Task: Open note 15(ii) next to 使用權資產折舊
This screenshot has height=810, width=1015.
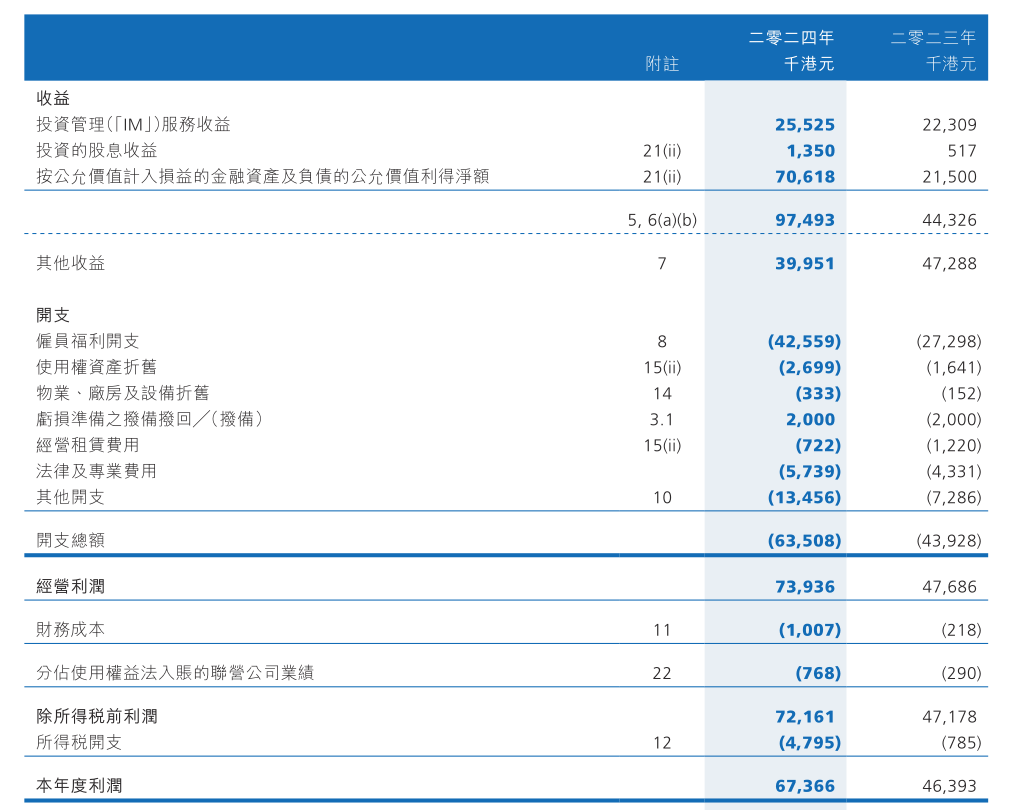Action: coord(661,367)
